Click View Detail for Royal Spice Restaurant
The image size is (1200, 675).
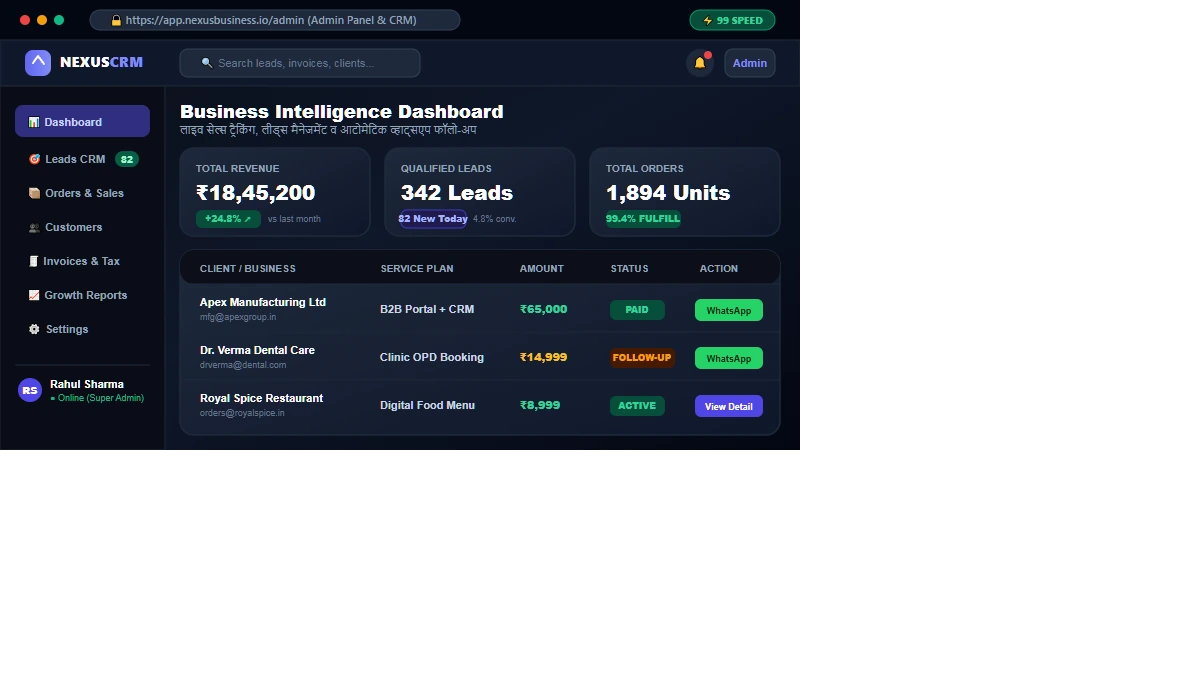(729, 406)
